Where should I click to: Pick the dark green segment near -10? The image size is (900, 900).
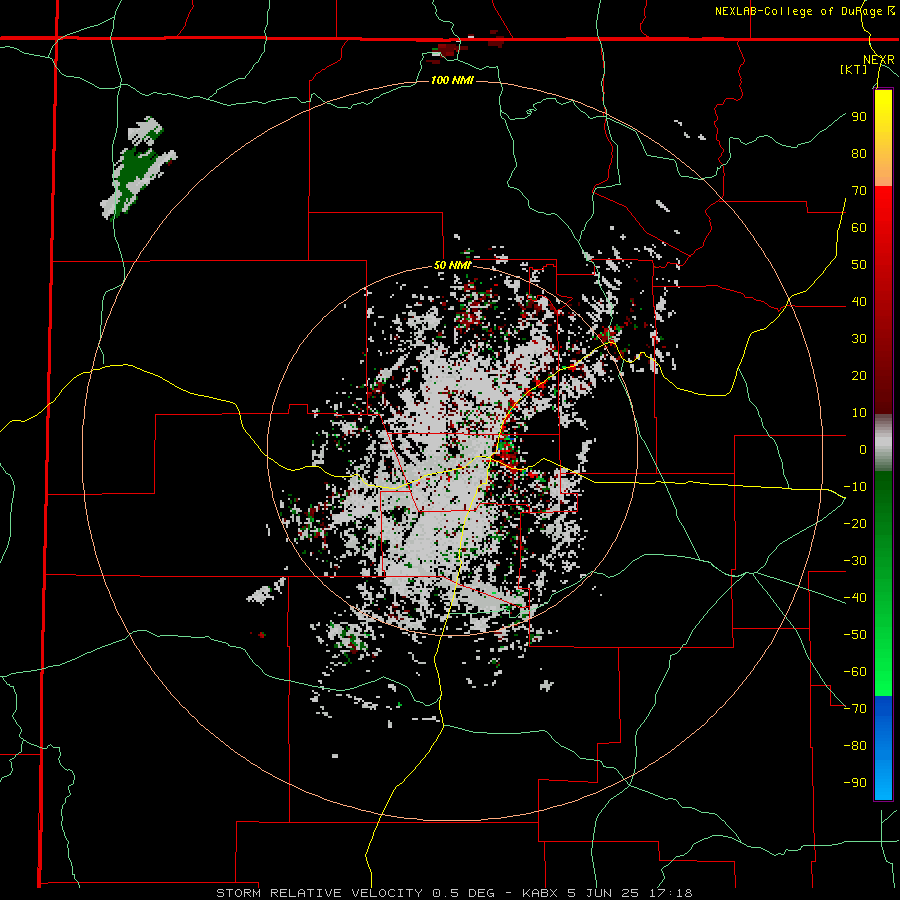(883, 491)
